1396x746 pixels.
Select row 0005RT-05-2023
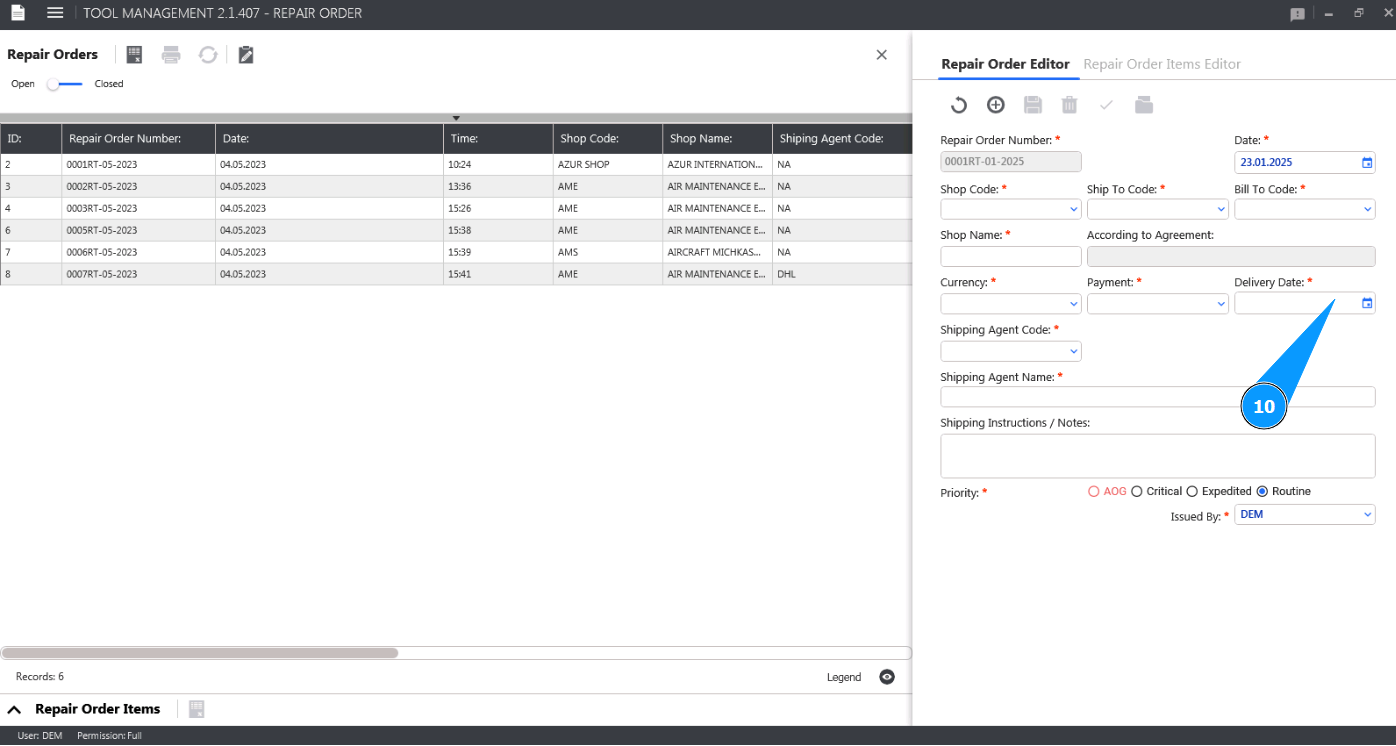point(456,230)
